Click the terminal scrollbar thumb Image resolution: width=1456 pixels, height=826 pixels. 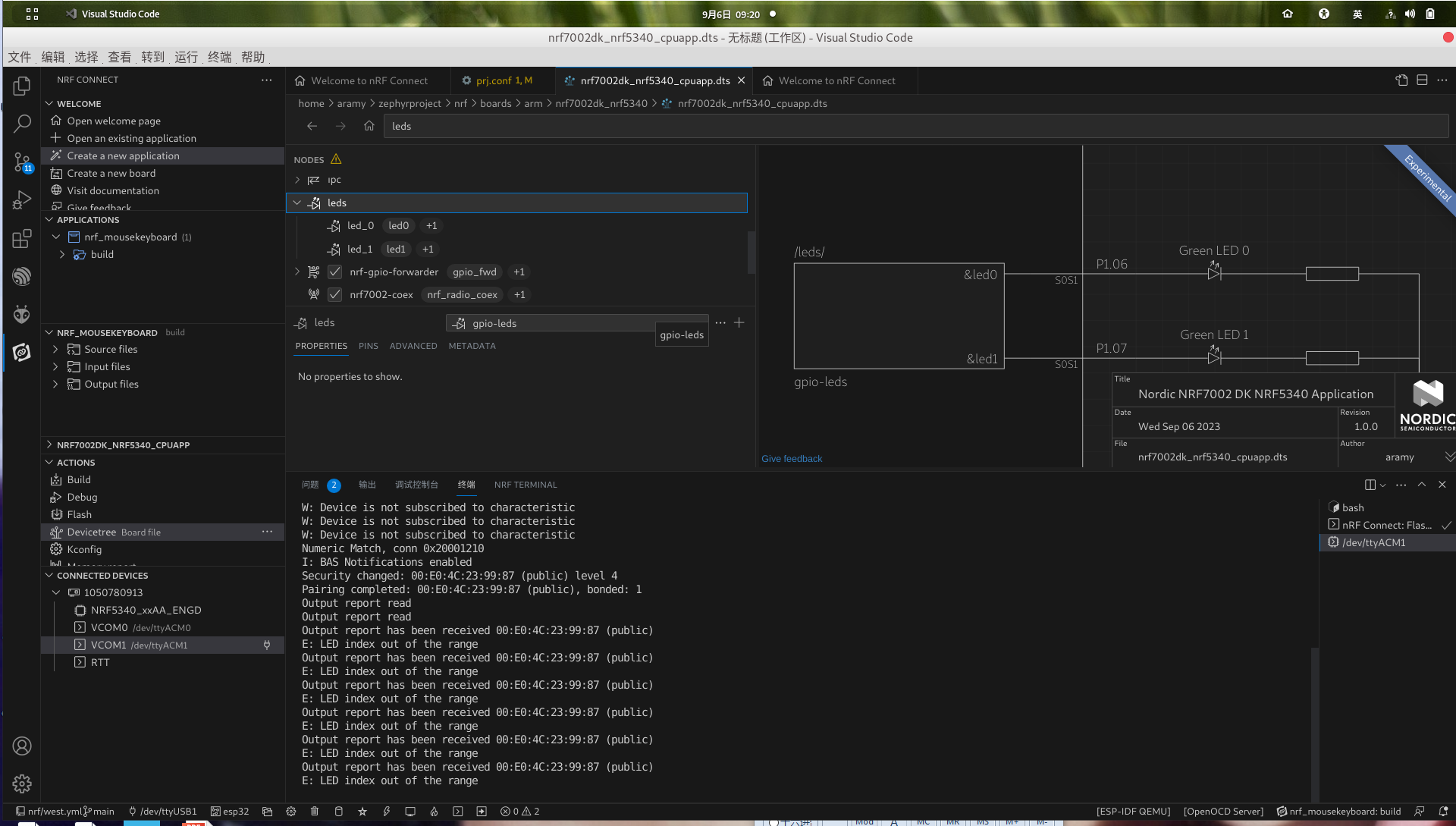pos(1315,724)
